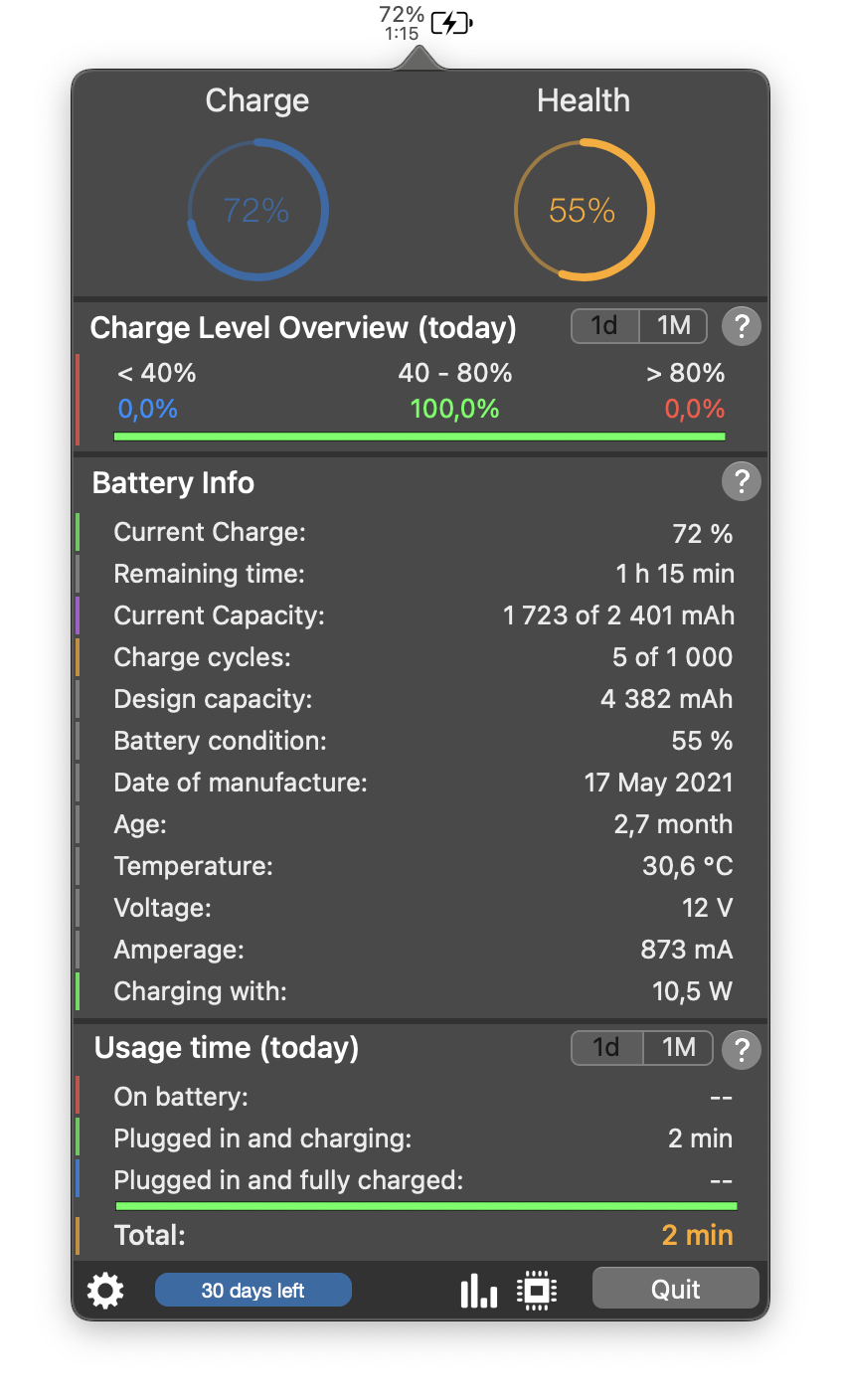
Task: Set Usage time view to 1d
Action: click(605, 1048)
